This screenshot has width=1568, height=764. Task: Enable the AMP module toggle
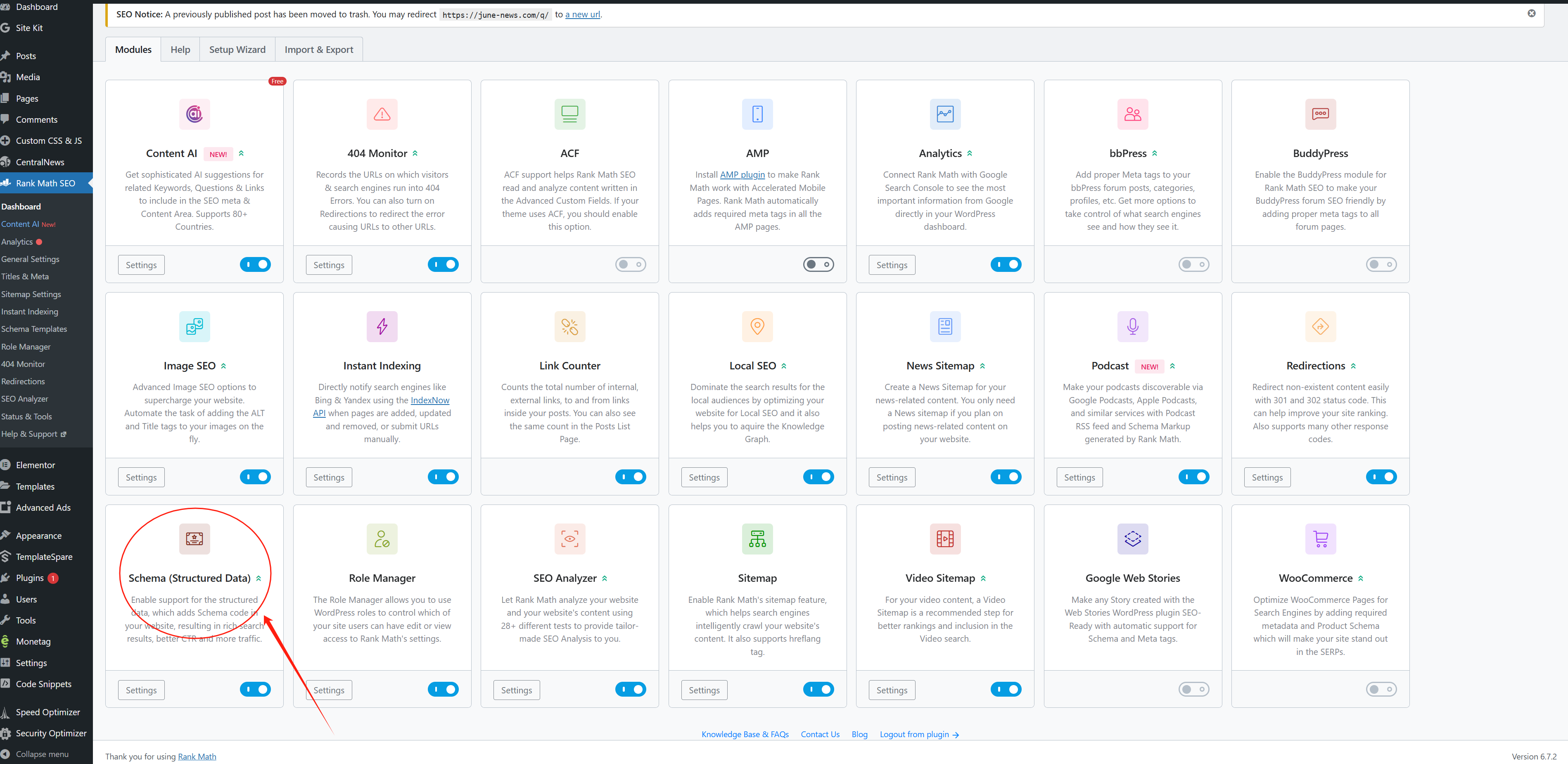pos(818,264)
